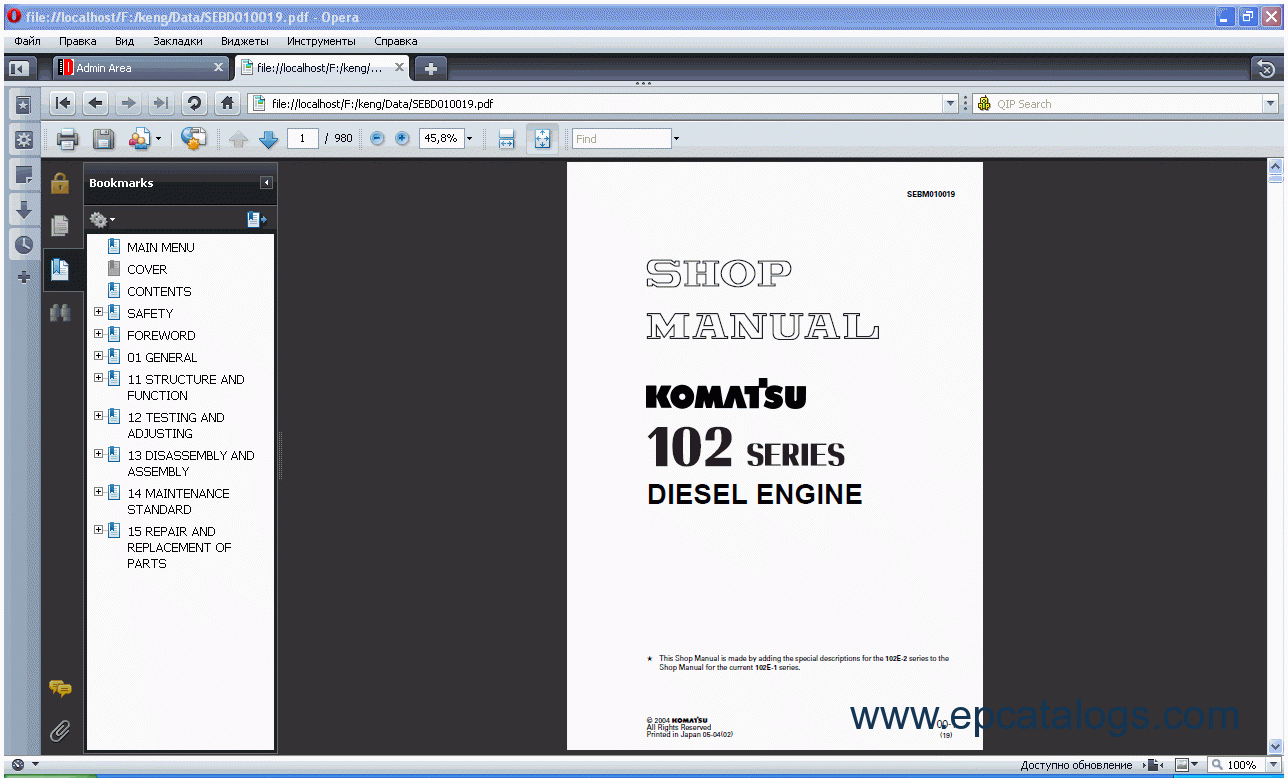
Task: Open the Виджеты menu
Action: [x=244, y=41]
